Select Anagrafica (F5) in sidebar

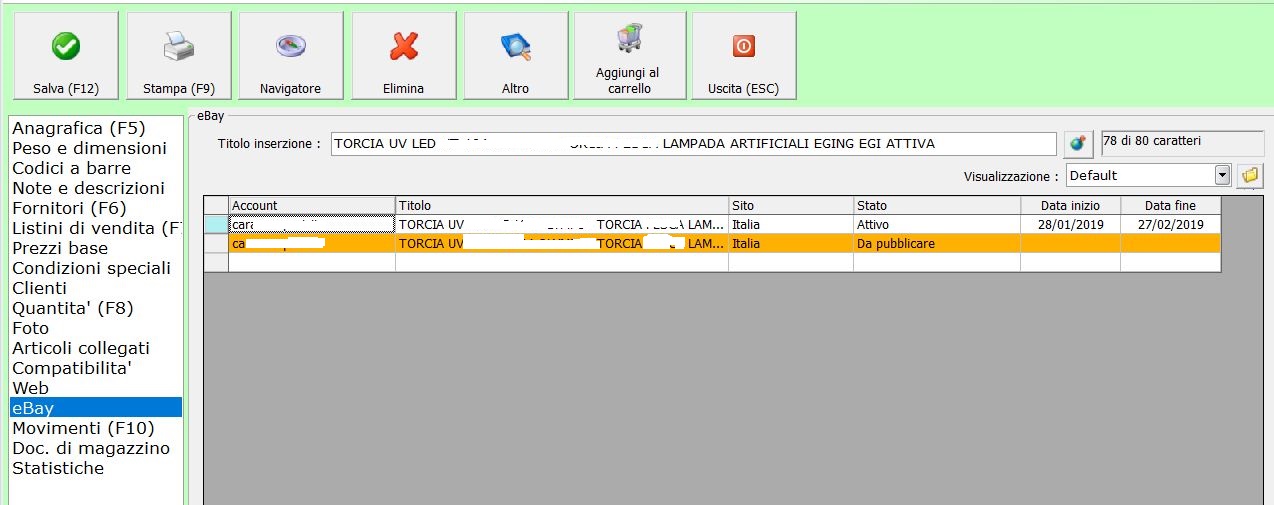click(78, 128)
